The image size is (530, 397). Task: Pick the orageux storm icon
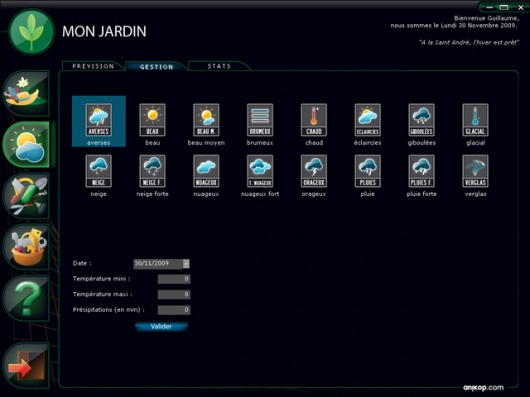(314, 171)
